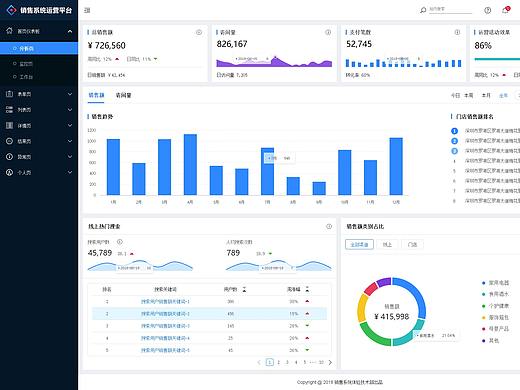
Task: Click rank 2 blue badge in store ranking
Action: pyautogui.click(x=454, y=141)
